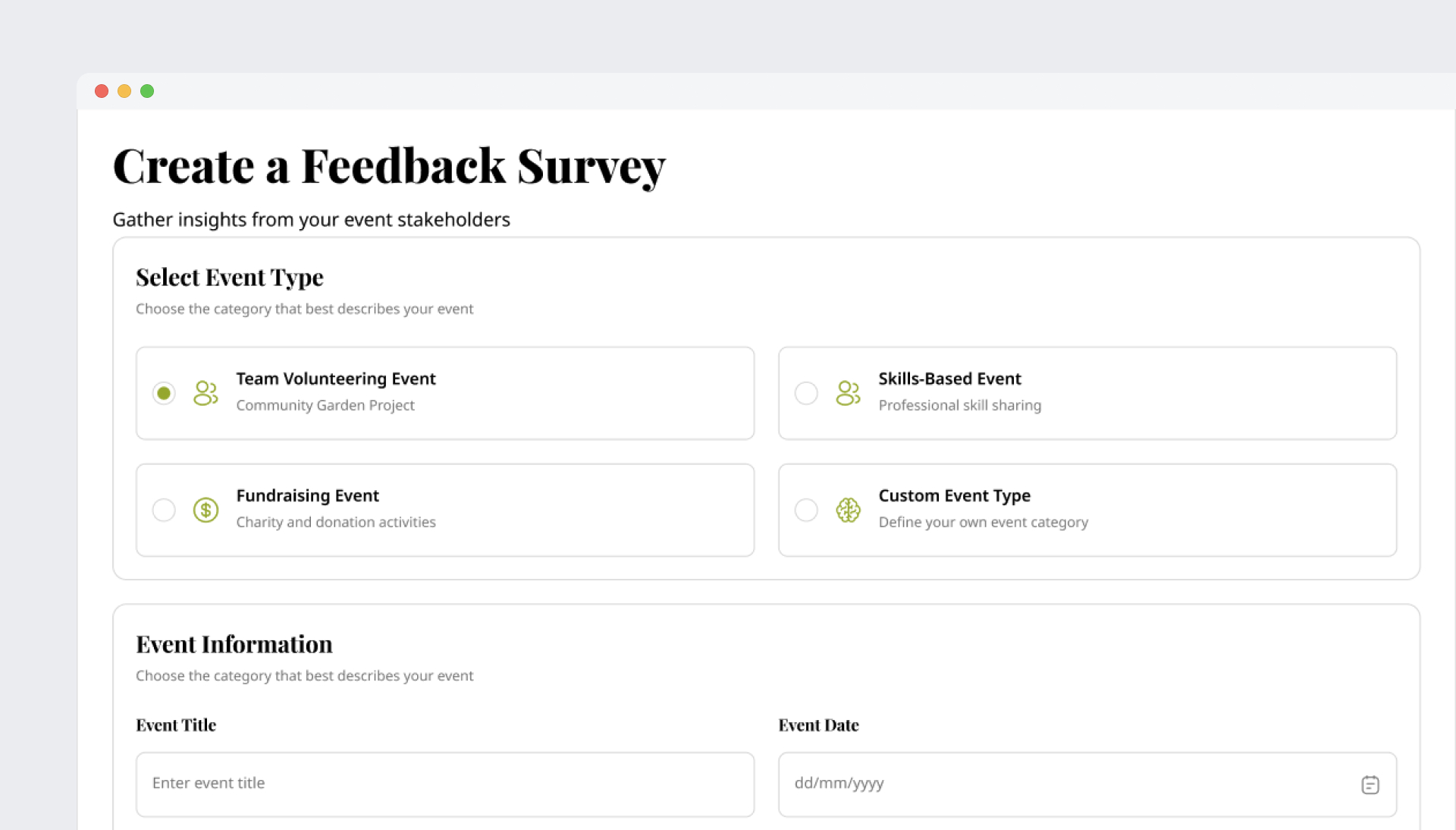This screenshot has width=1456, height=830.
Task: Select the Skills-Based Event radio button
Action: [806, 393]
